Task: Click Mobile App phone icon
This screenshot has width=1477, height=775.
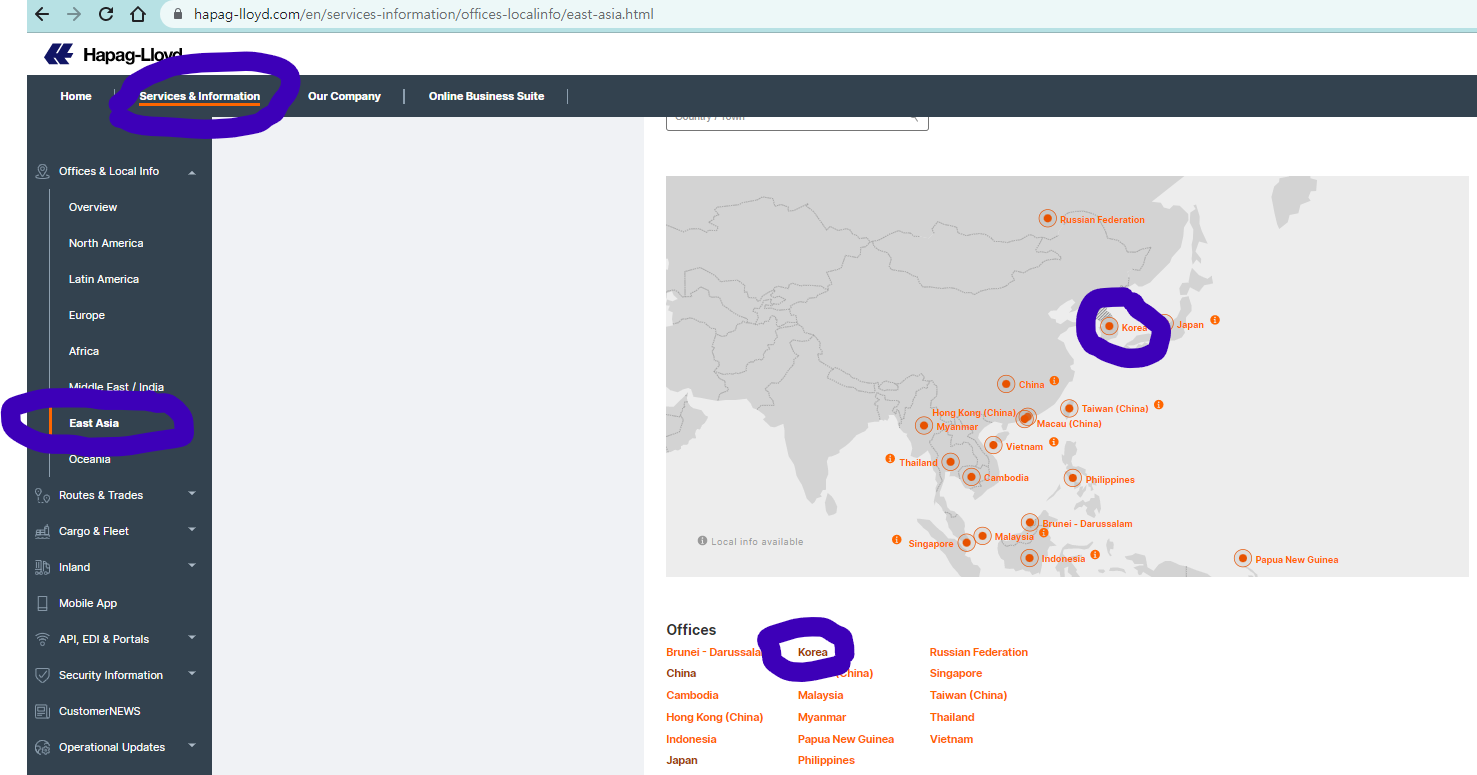Action: click(x=42, y=603)
